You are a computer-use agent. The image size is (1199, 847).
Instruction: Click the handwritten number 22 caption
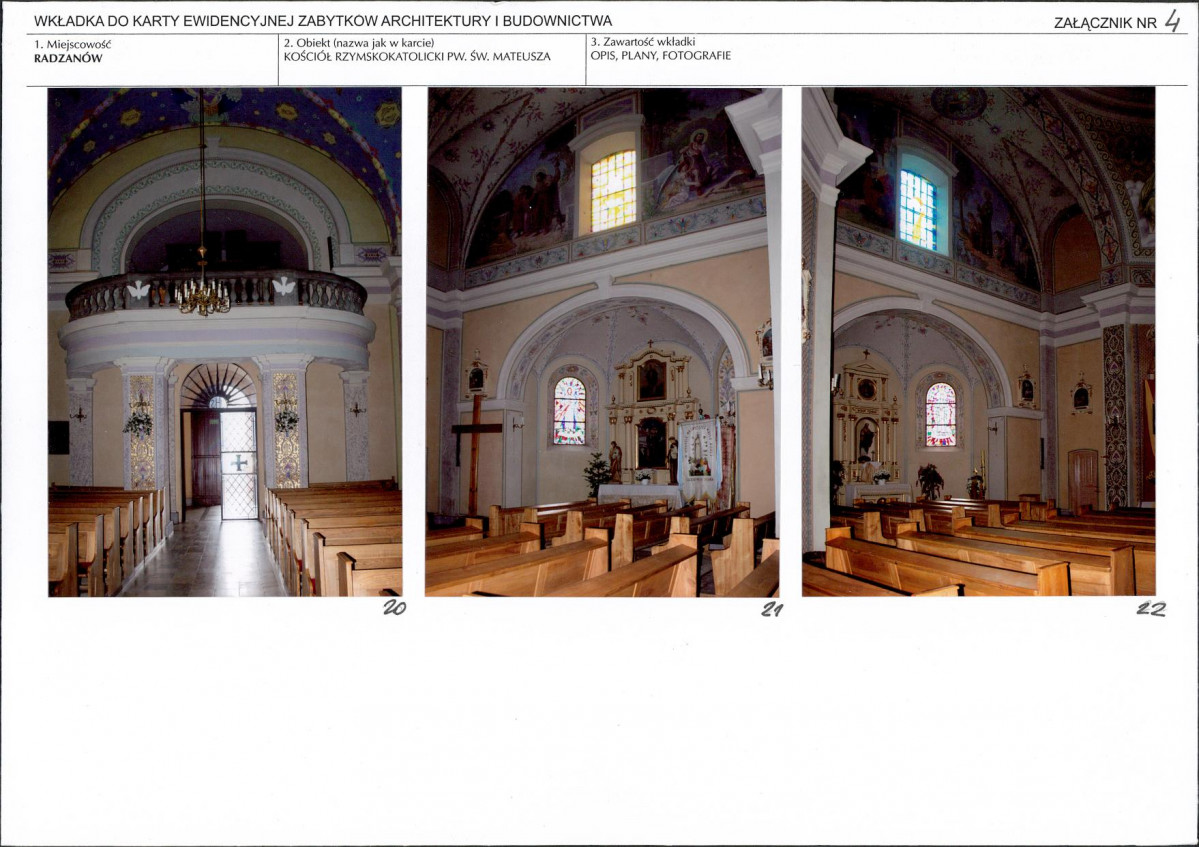tap(1150, 609)
